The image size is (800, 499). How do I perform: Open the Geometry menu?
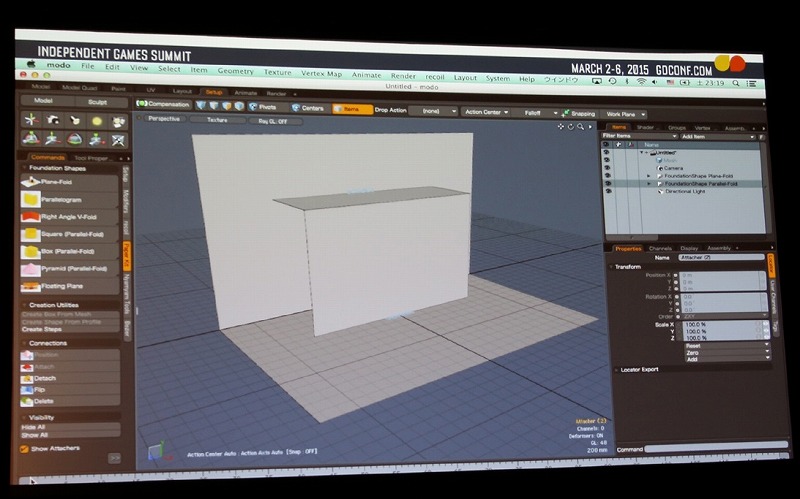click(235, 71)
